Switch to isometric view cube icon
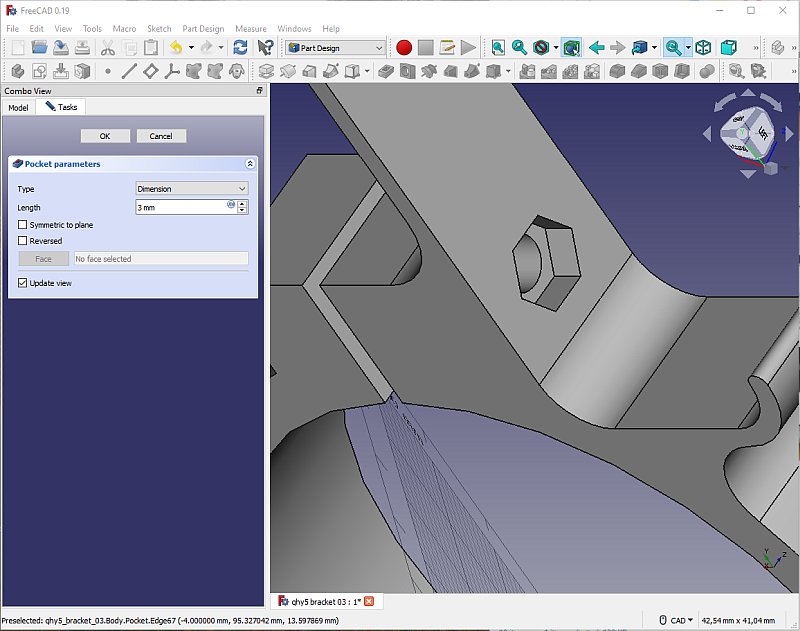Viewport: 800px width, 631px height. pos(704,48)
